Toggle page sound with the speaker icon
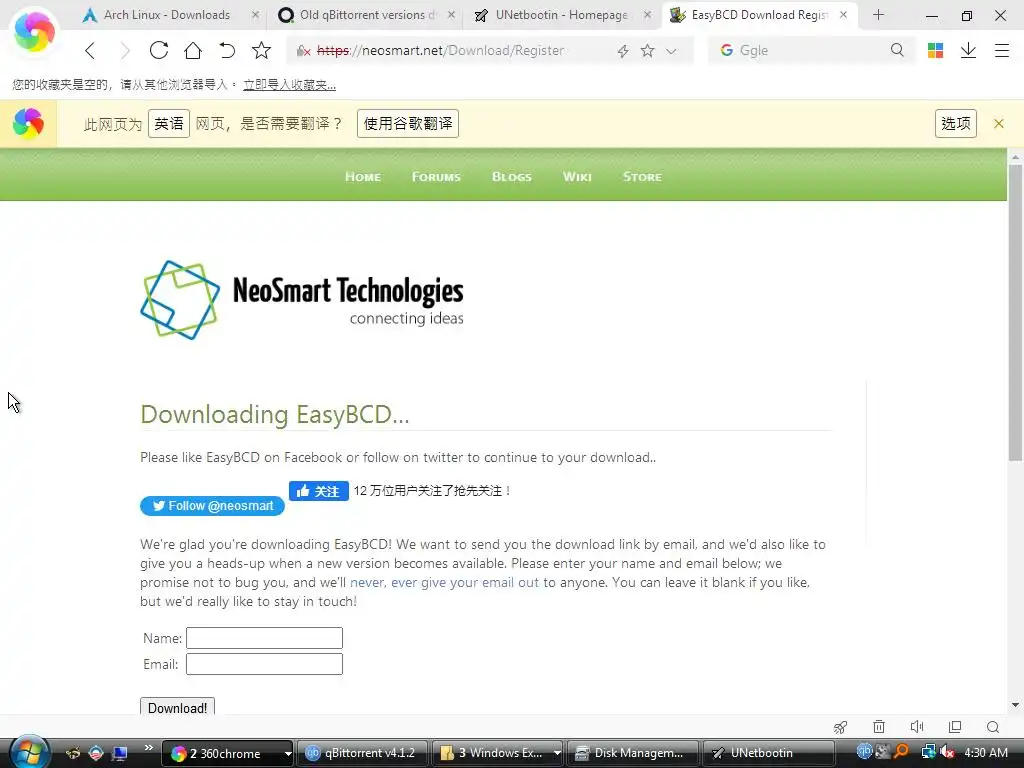This screenshot has width=1024, height=768. (917, 727)
